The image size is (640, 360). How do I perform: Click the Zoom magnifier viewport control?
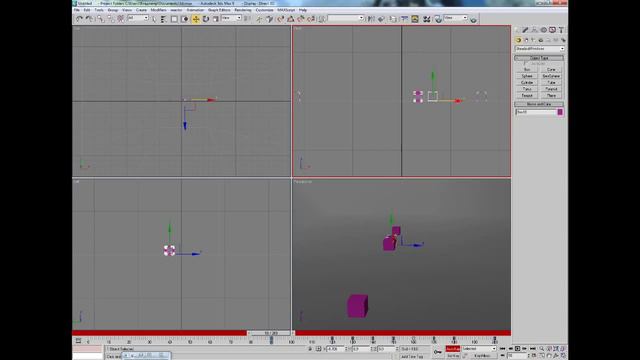point(541,349)
